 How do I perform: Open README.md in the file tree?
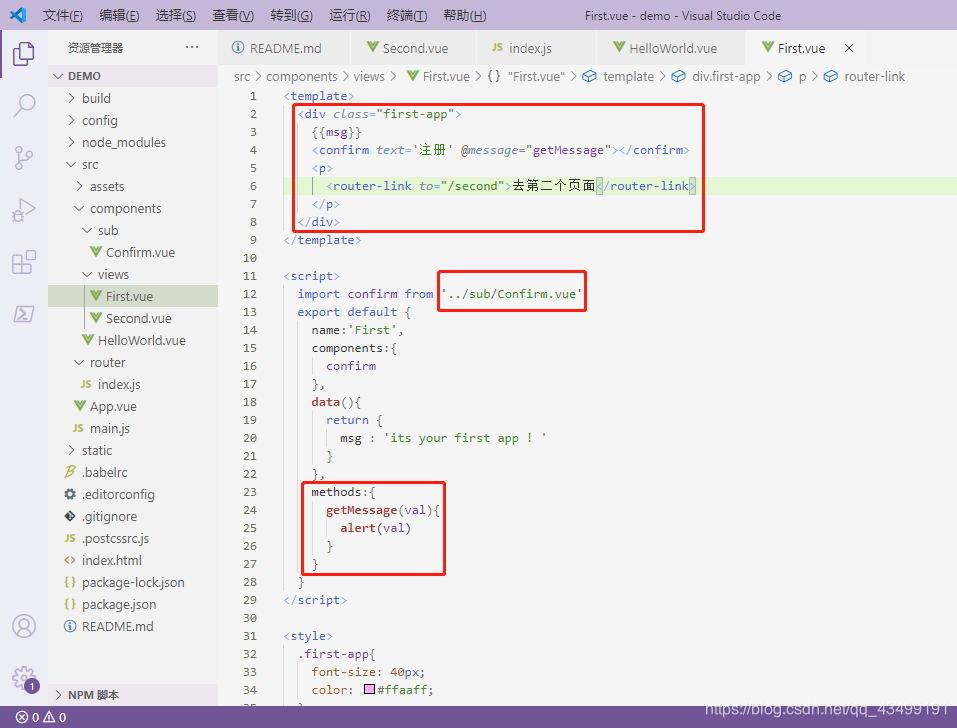[x=133, y=625]
